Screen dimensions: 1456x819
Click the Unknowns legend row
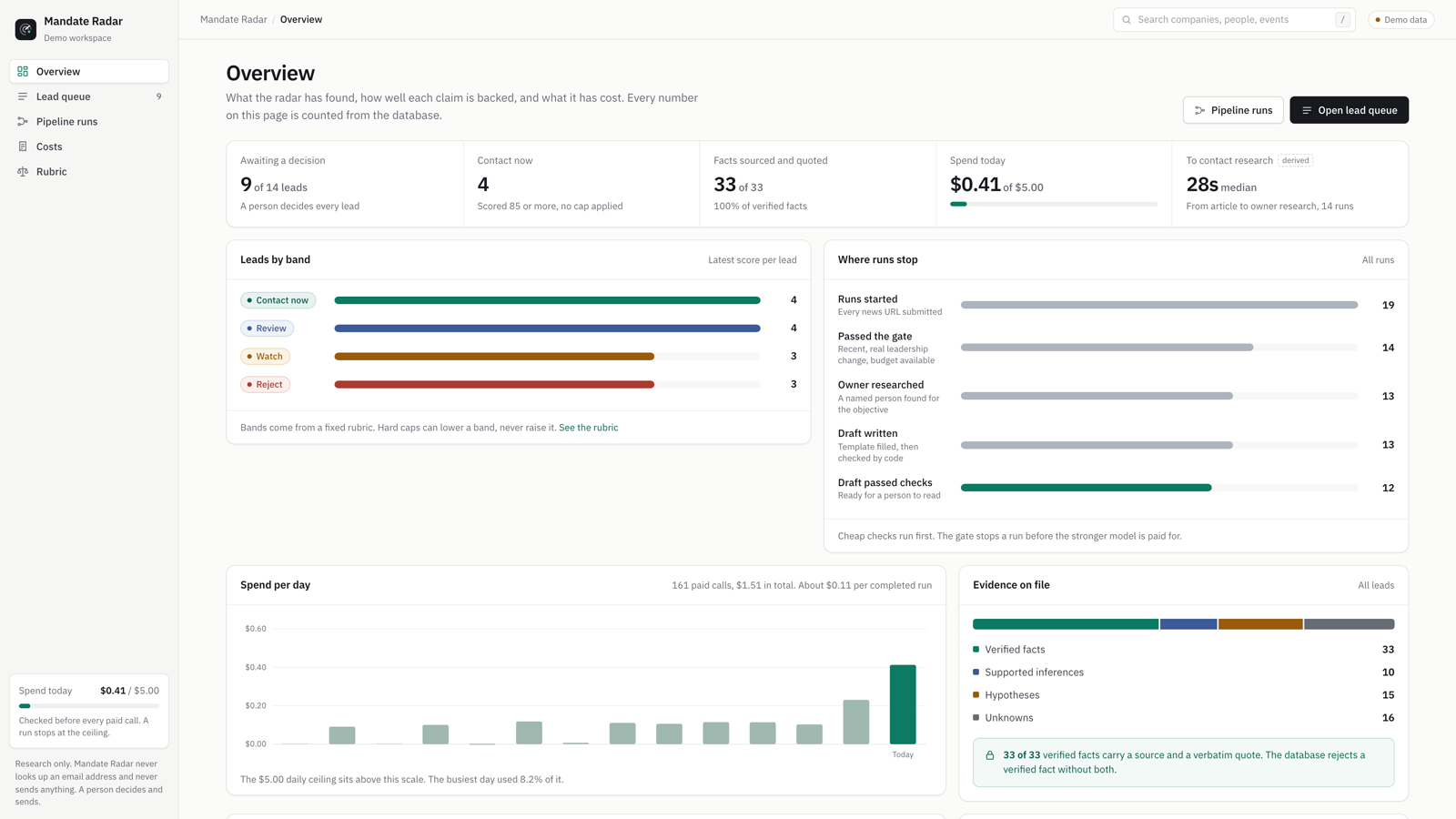pos(1183,718)
